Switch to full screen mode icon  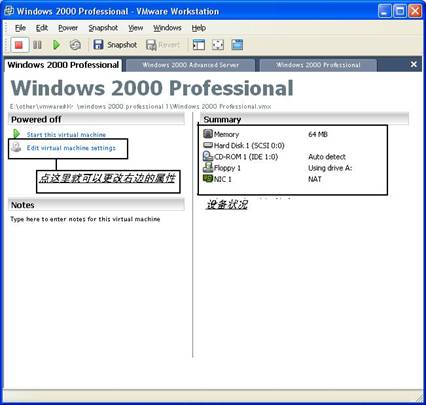click(218, 45)
